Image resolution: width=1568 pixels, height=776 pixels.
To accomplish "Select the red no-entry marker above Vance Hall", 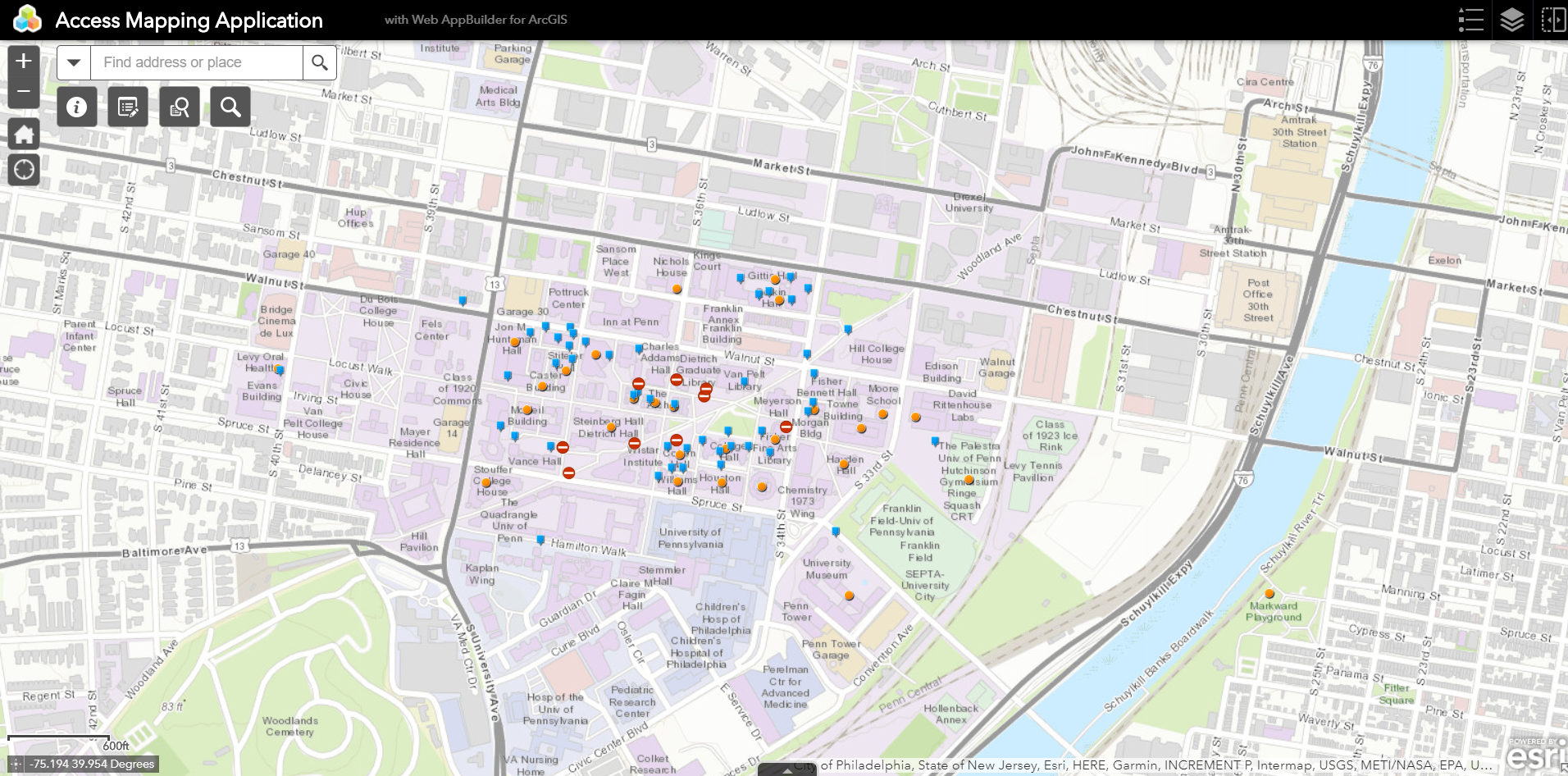I will 563,448.
